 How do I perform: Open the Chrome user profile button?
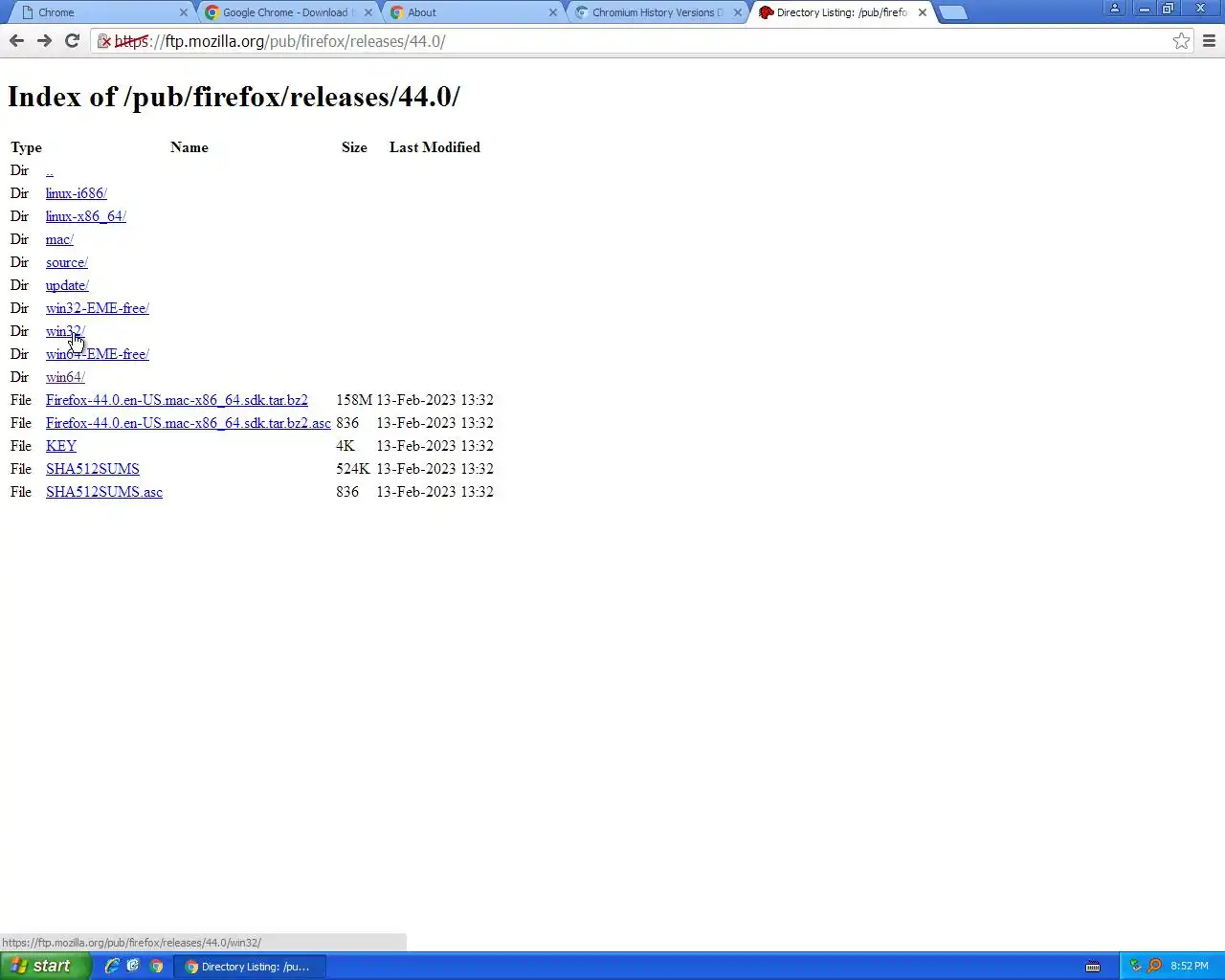coord(1115,8)
